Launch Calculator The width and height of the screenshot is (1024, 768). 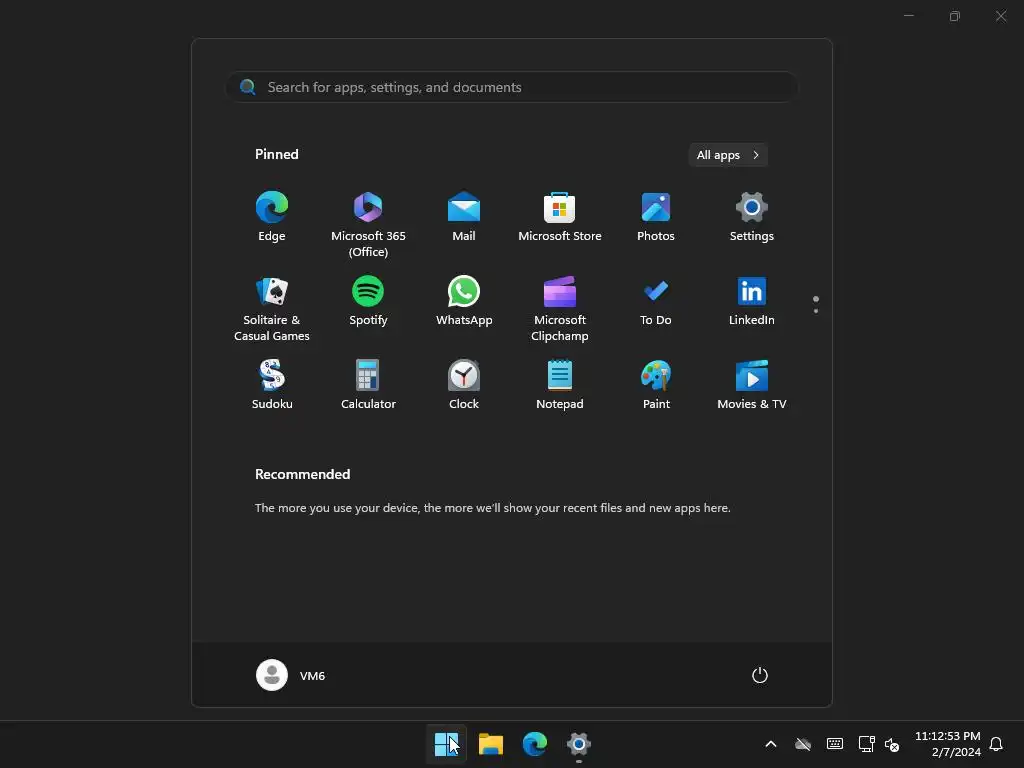(x=368, y=385)
